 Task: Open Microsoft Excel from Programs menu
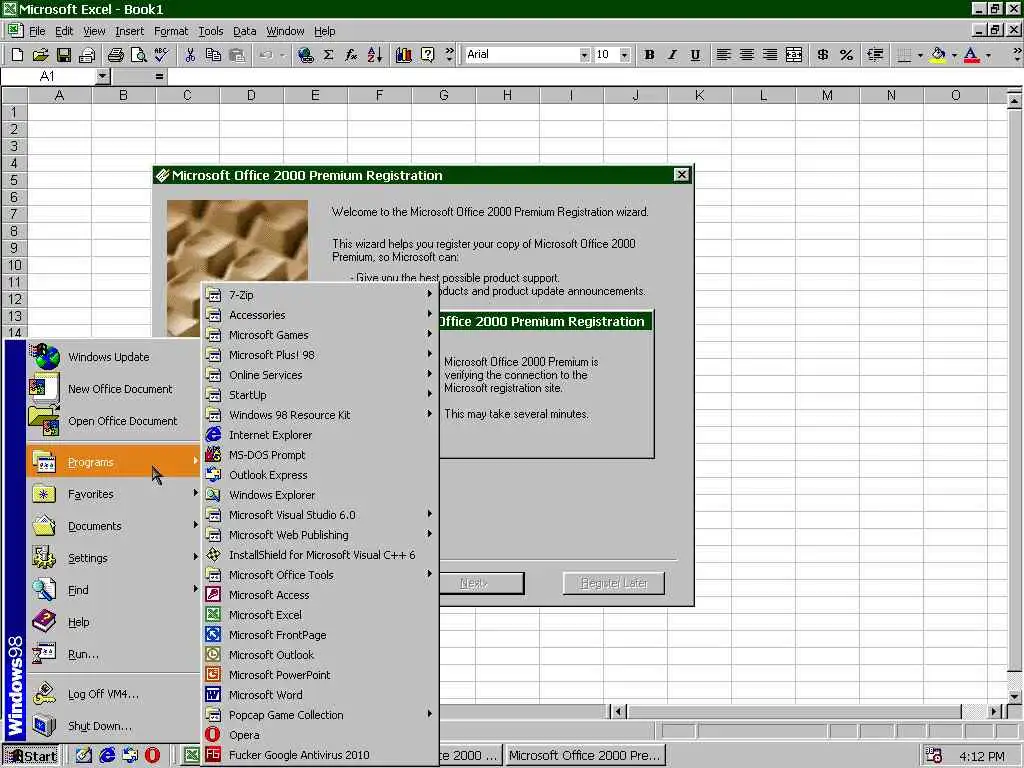coord(319,615)
